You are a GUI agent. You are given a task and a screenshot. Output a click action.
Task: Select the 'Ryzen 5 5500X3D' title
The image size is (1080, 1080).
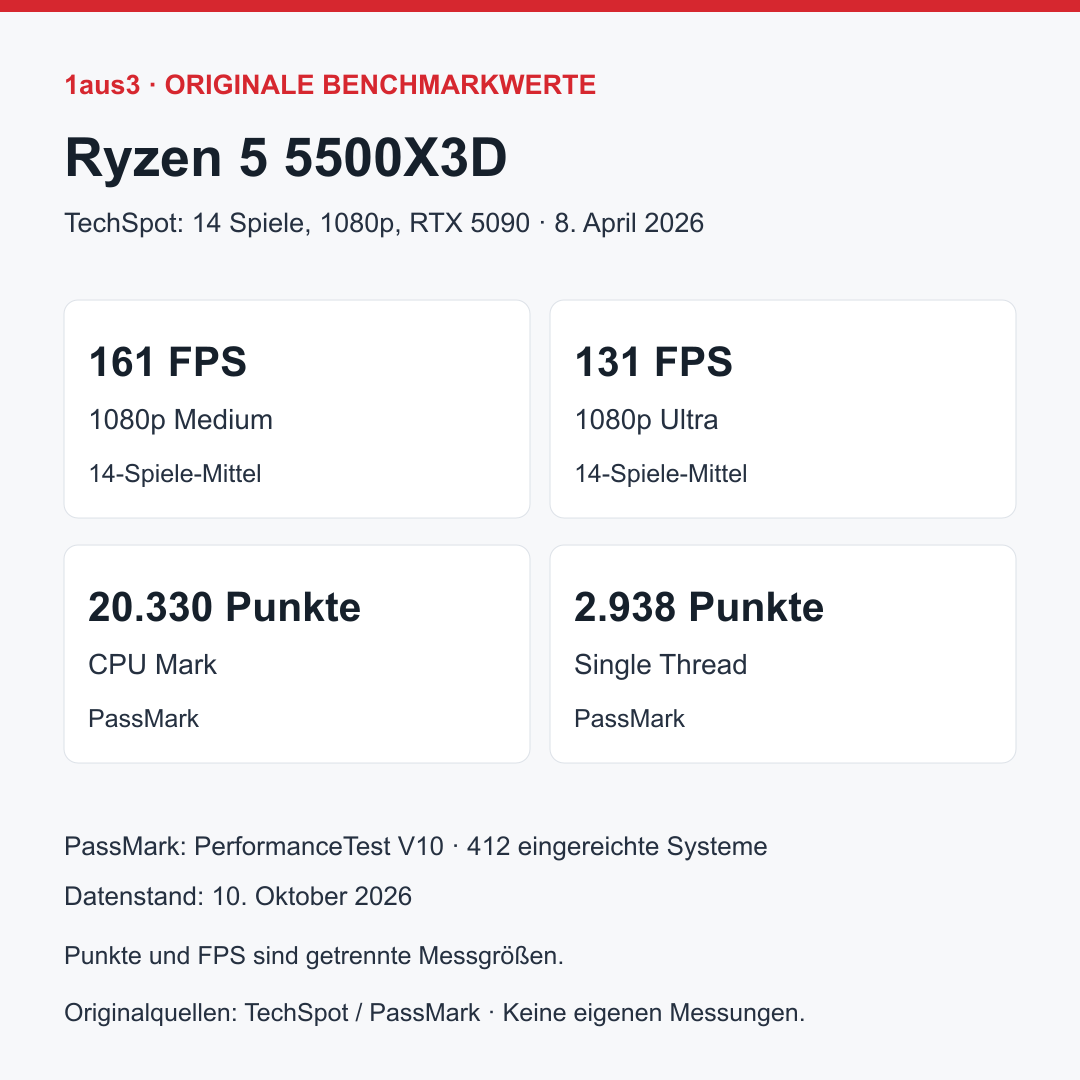[286, 158]
